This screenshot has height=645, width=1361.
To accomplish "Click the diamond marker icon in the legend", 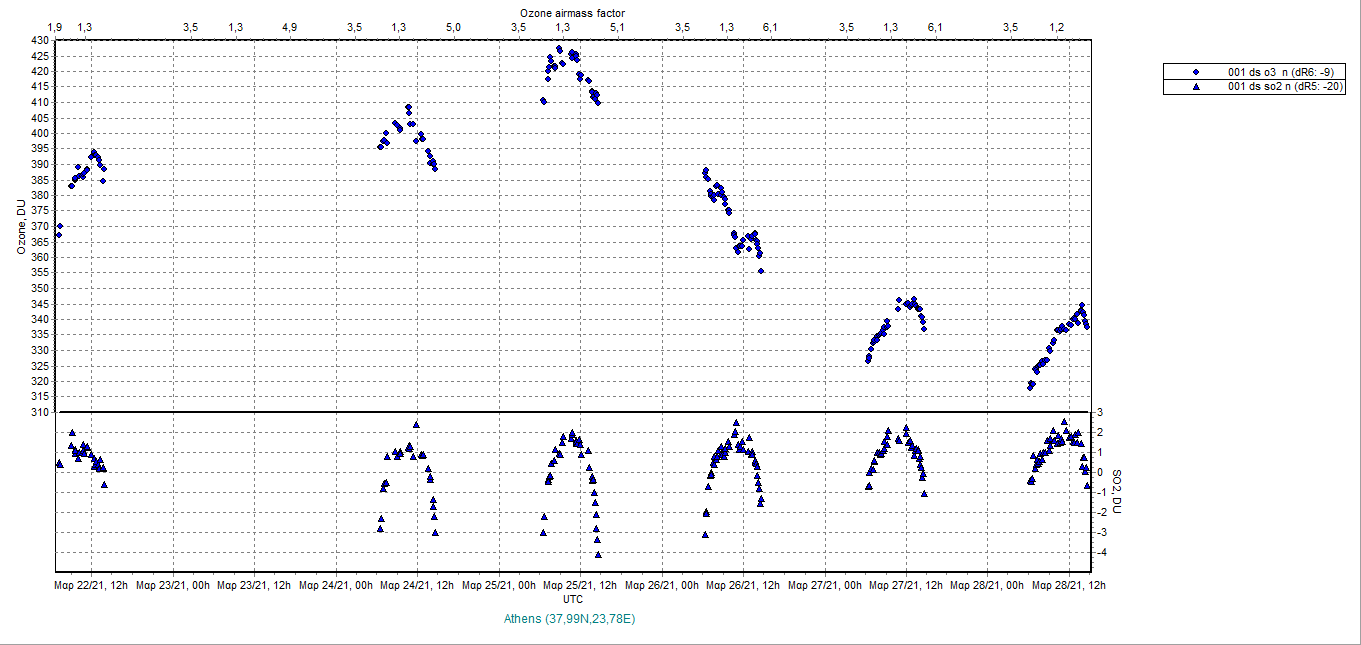I will pyautogui.click(x=1195, y=72).
